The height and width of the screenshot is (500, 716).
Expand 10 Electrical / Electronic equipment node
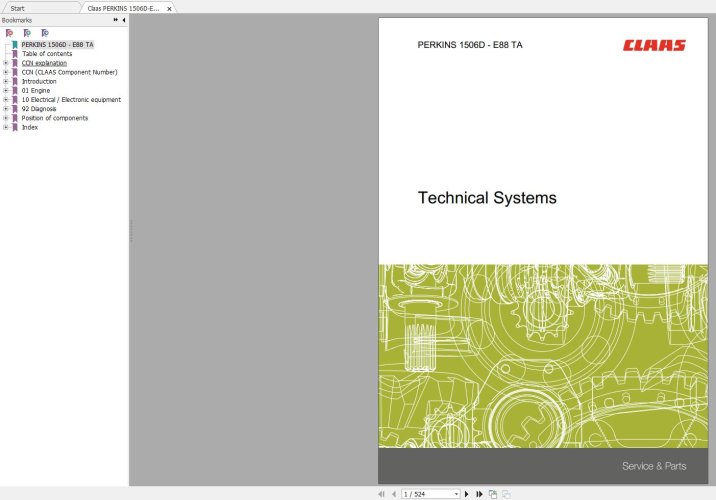click(x=5, y=100)
